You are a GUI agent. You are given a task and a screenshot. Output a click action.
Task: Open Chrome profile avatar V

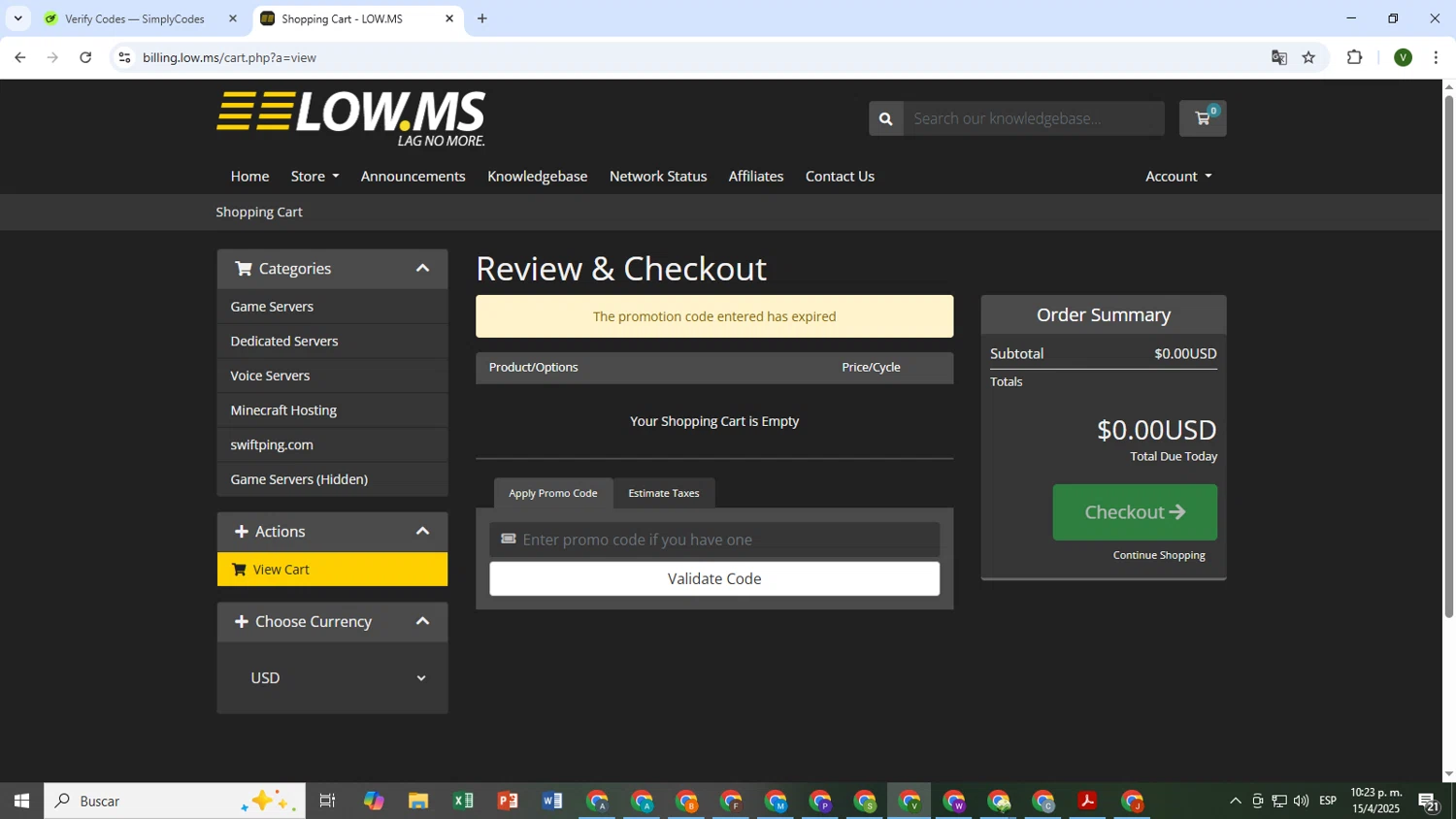(1403, 57)
